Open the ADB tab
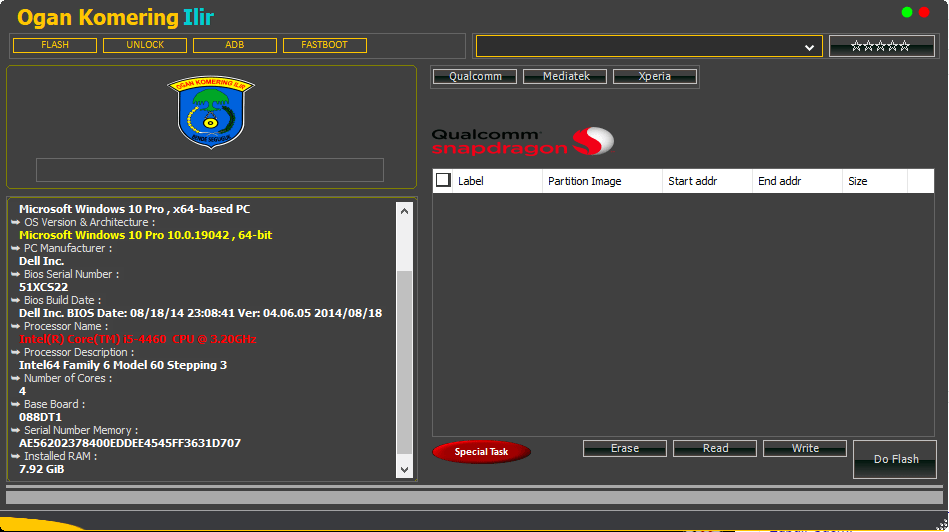The height and width of the screenshot is (532, 949). [235, 45]
